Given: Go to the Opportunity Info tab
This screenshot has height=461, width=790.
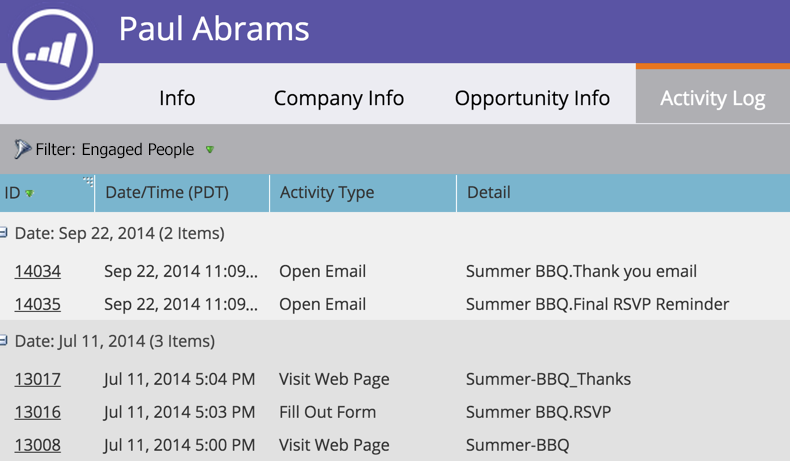Looking at the screenshot, I should click(532, 98).
